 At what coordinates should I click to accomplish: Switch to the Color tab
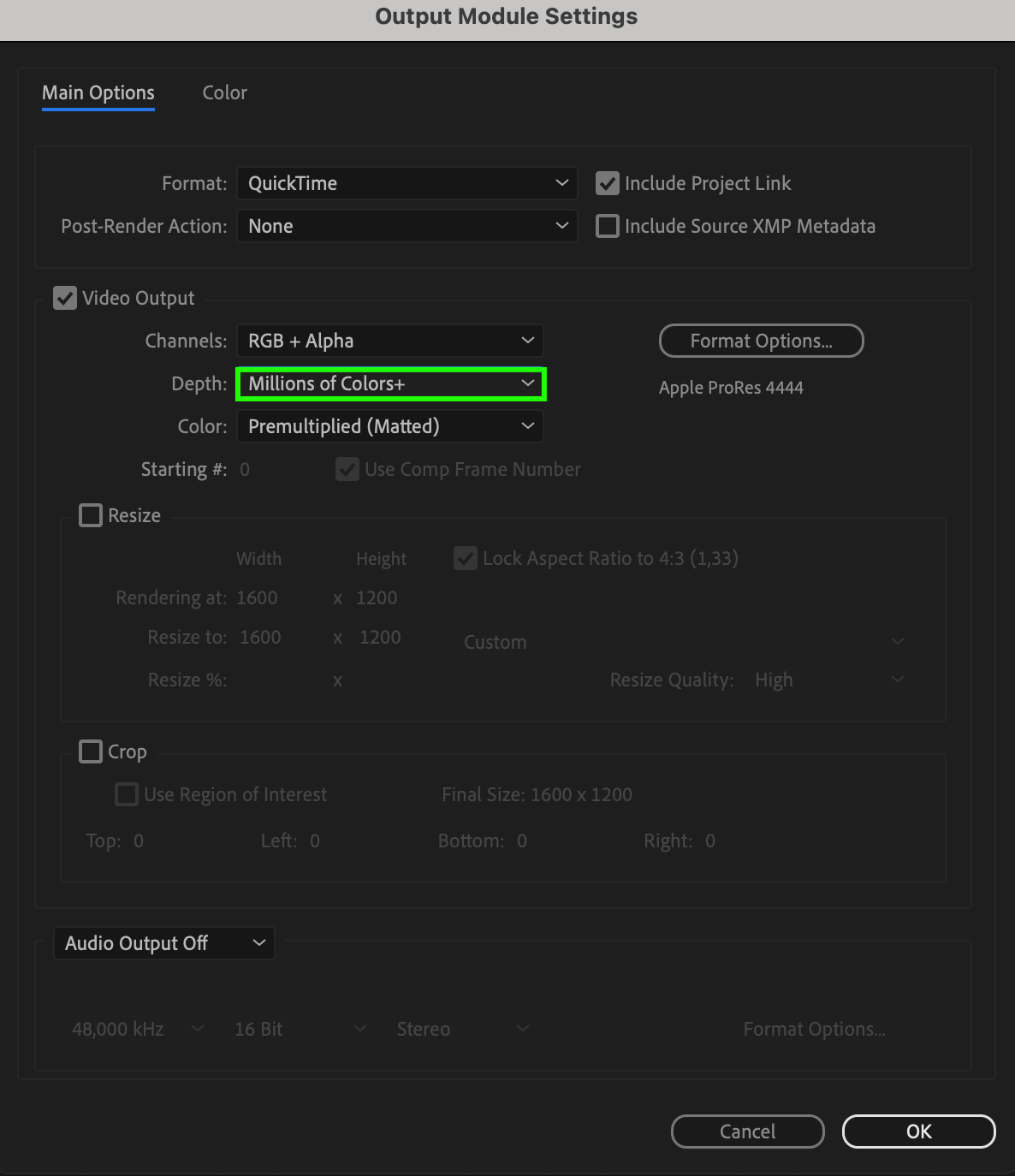[224, 92]
